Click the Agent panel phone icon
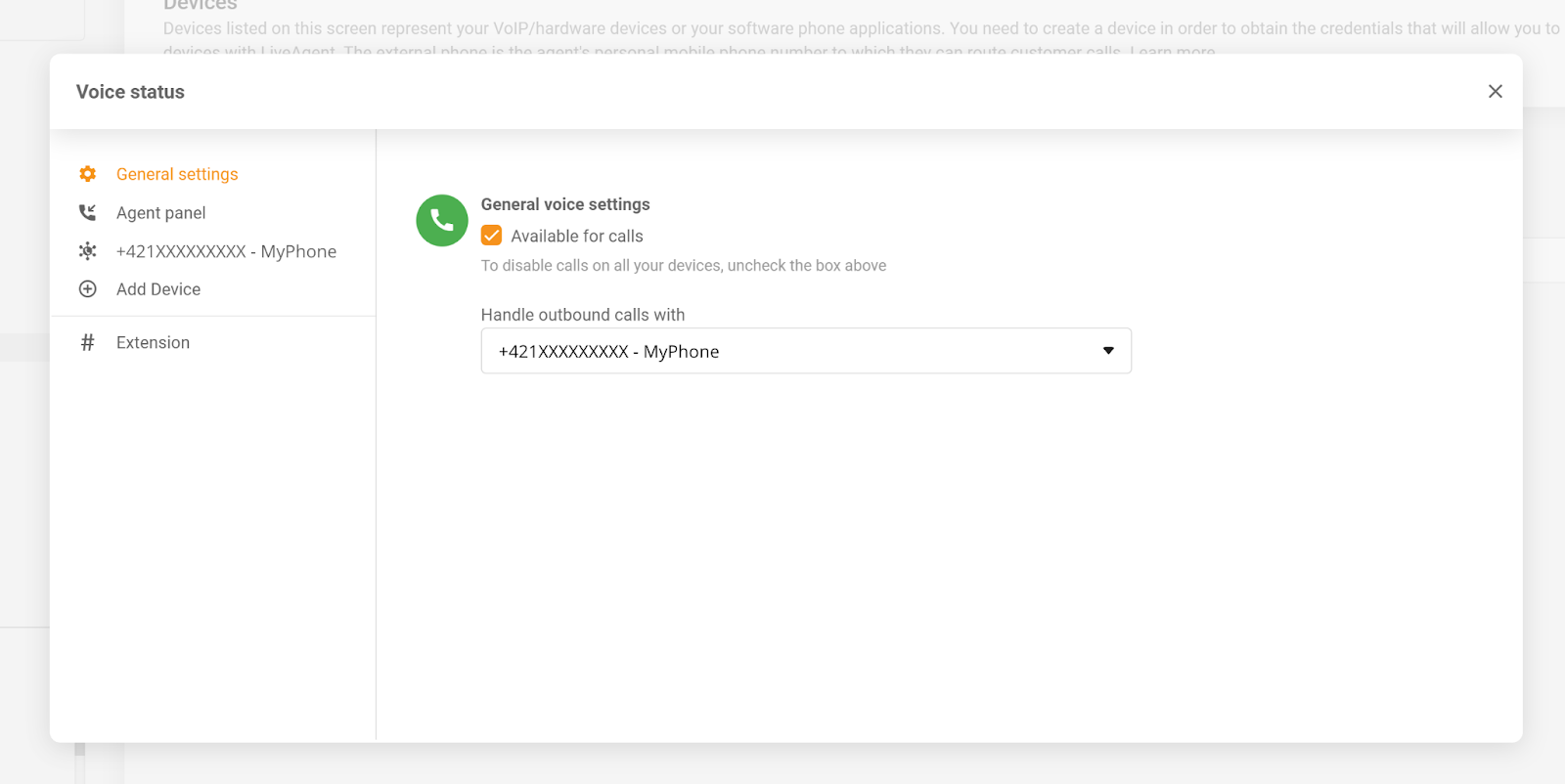This screenshot has height=784, width=1565. point(88,212)
